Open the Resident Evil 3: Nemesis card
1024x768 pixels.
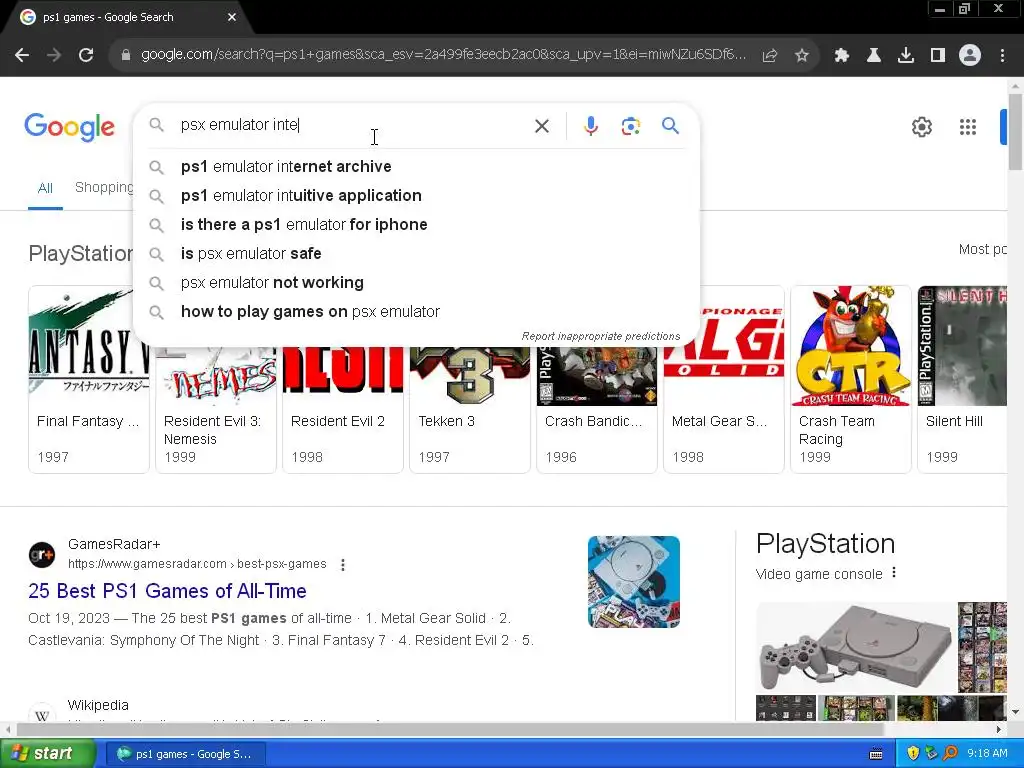[x=216, y=410]
